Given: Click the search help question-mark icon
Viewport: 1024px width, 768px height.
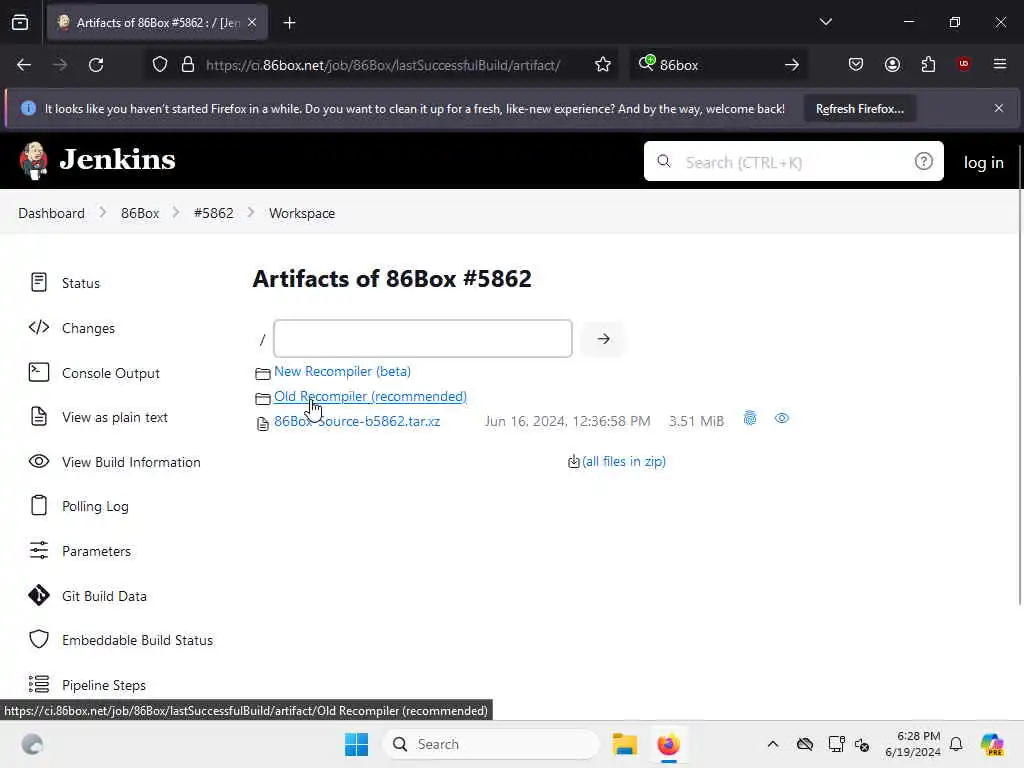Looking at the screenshot, I should pos(923,161).
